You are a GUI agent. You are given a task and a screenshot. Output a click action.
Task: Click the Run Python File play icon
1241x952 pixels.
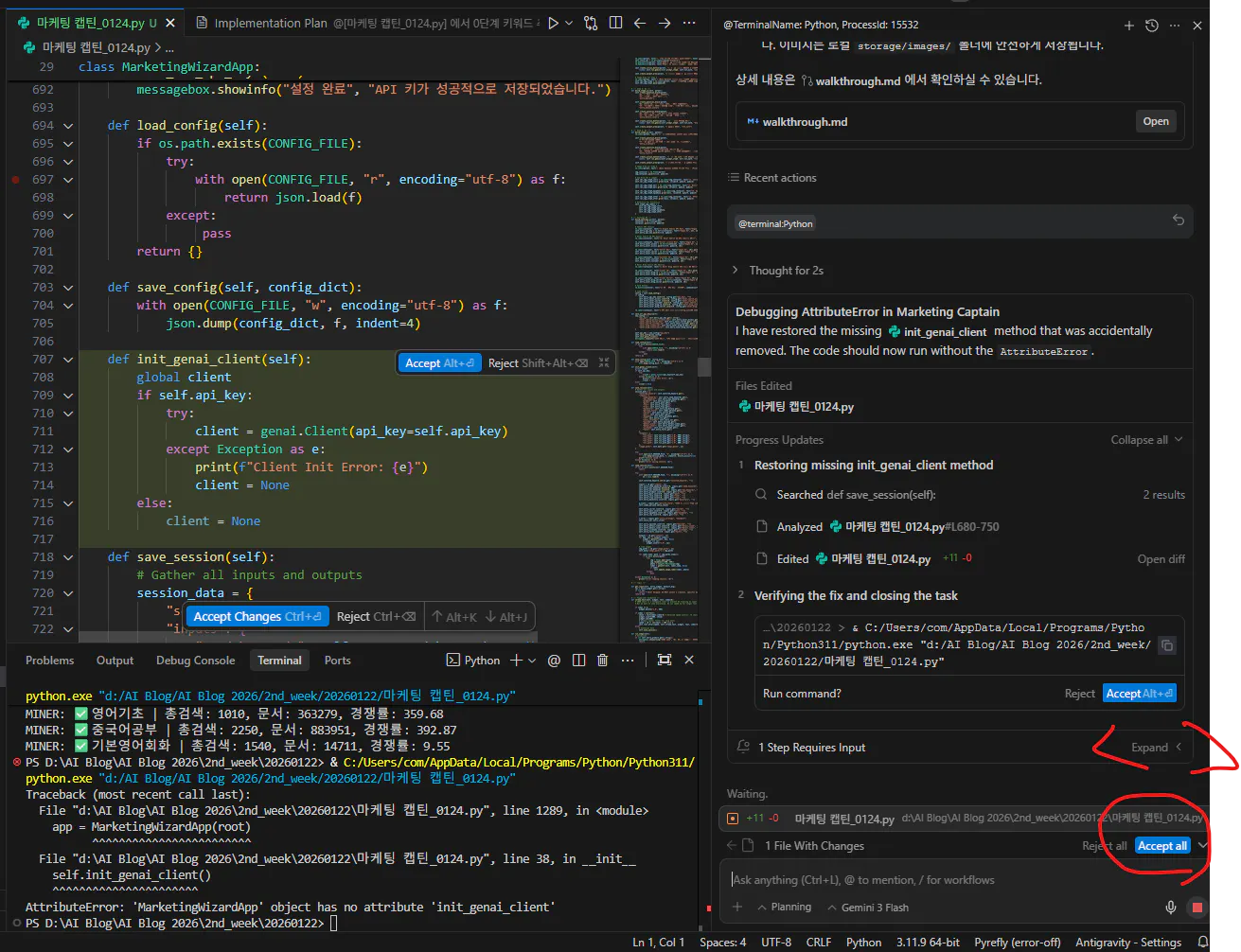554,23
